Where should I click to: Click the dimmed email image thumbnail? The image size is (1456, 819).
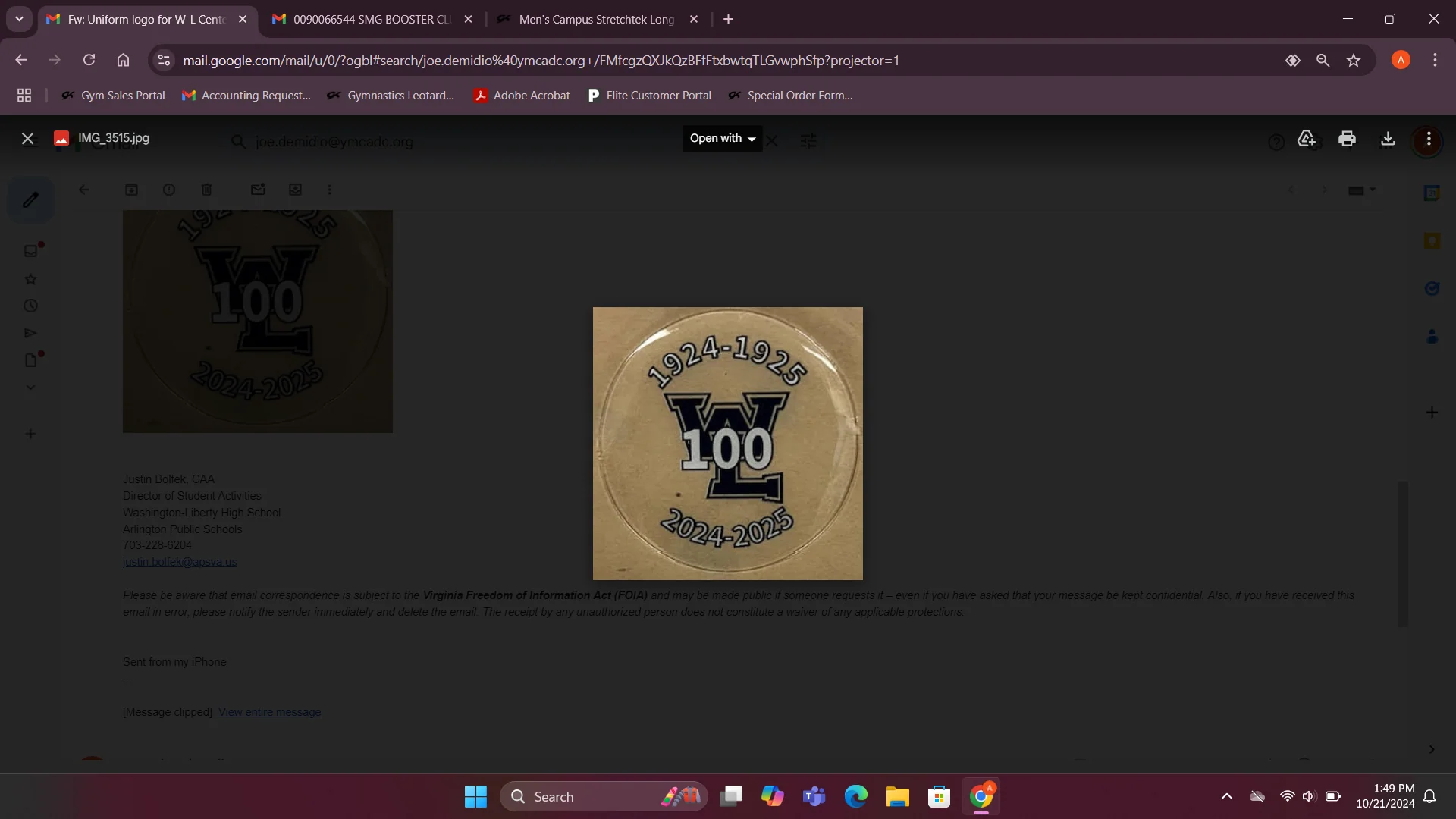tap(258, 322)
